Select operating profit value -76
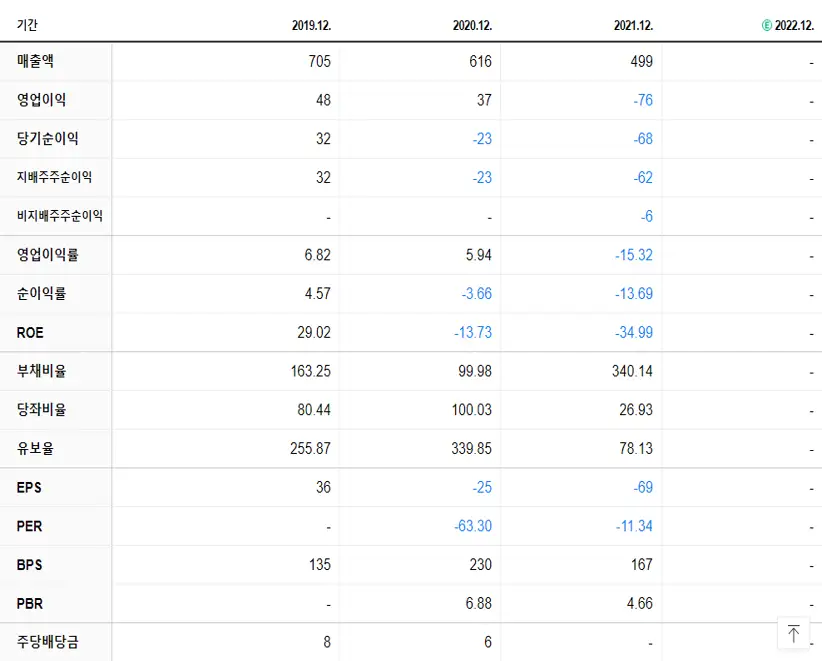 [643, 100]
